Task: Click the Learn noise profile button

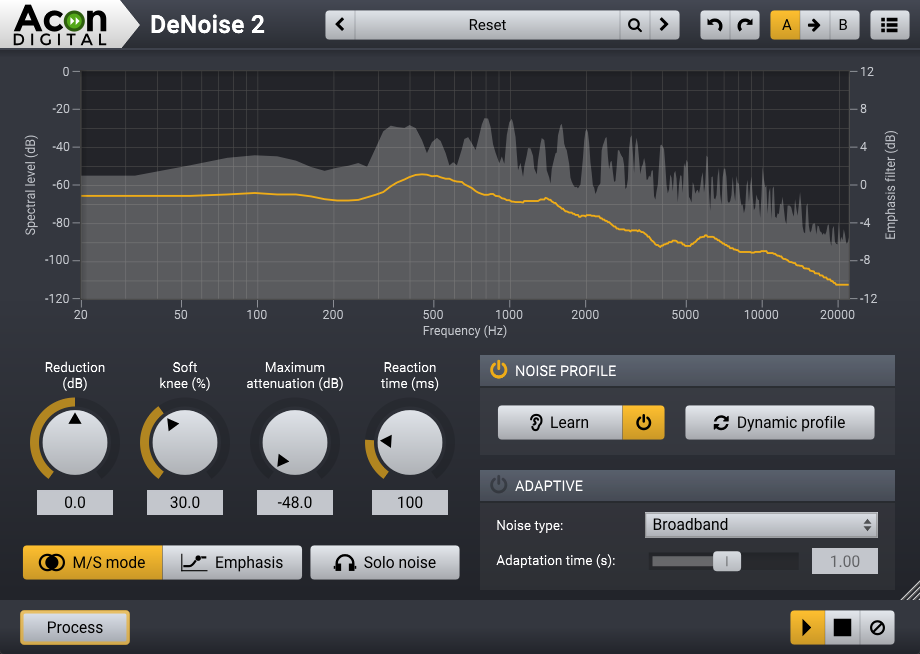Action: point(560,422)
